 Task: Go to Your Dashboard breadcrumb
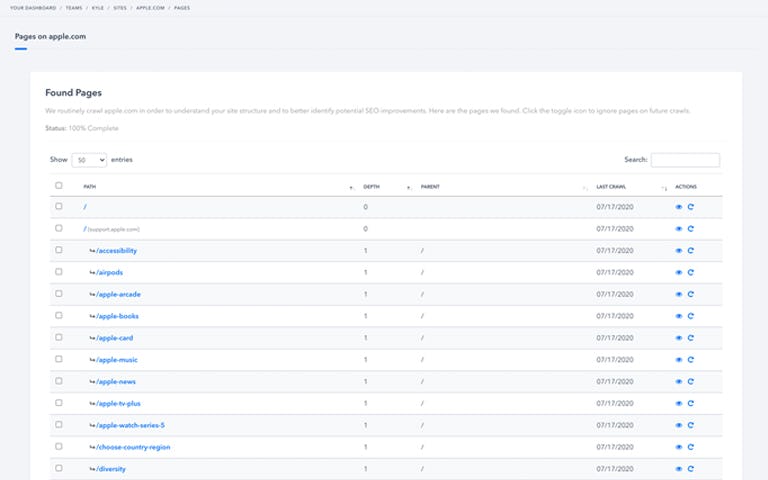click(x=33, y=8)
